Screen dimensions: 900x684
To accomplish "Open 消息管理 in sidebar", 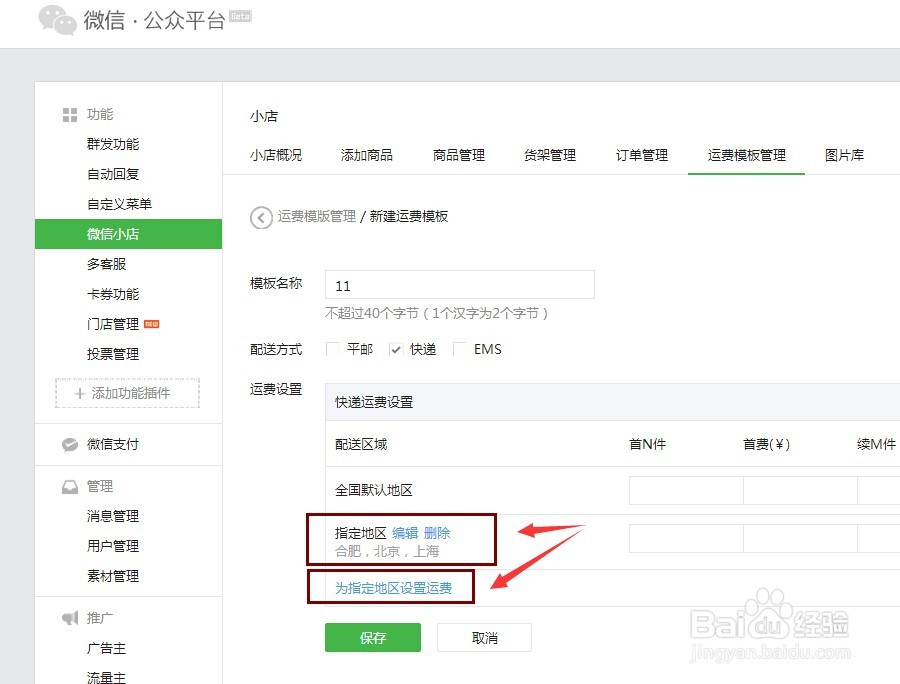I will 113,516.
